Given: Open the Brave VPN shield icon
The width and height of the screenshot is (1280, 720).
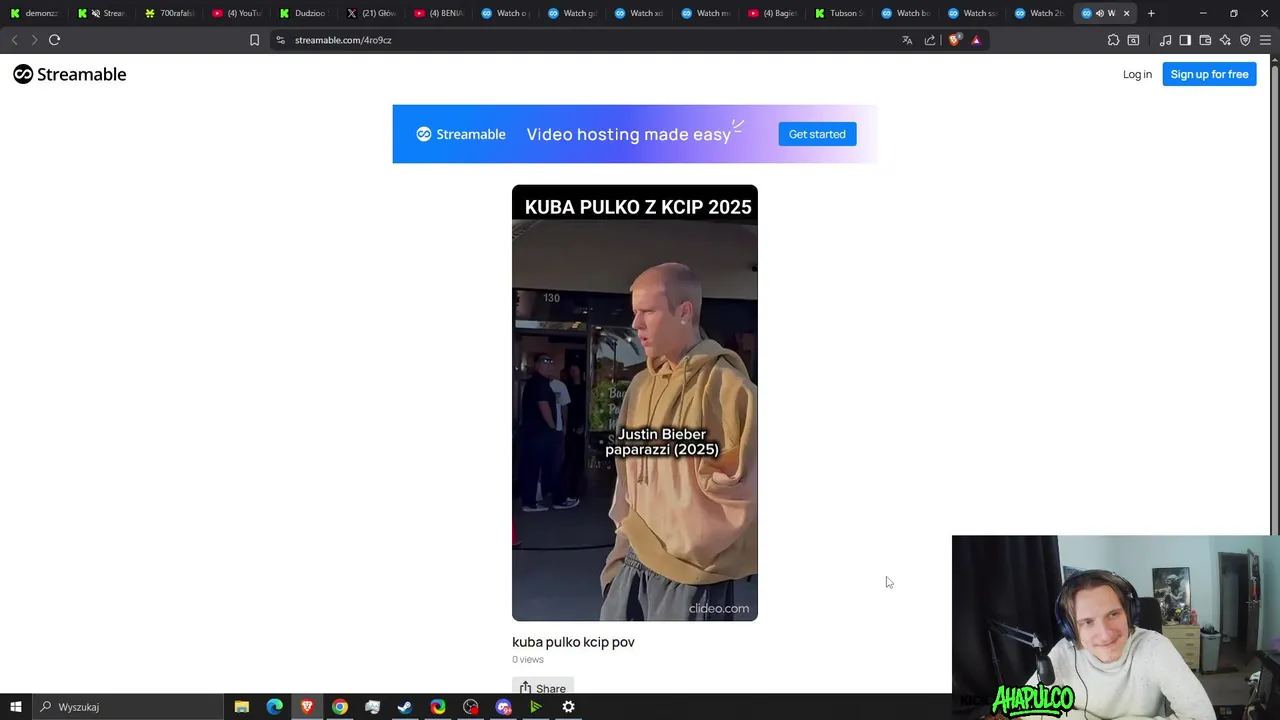Looking at the screenshot, I should click(1245, 40).
